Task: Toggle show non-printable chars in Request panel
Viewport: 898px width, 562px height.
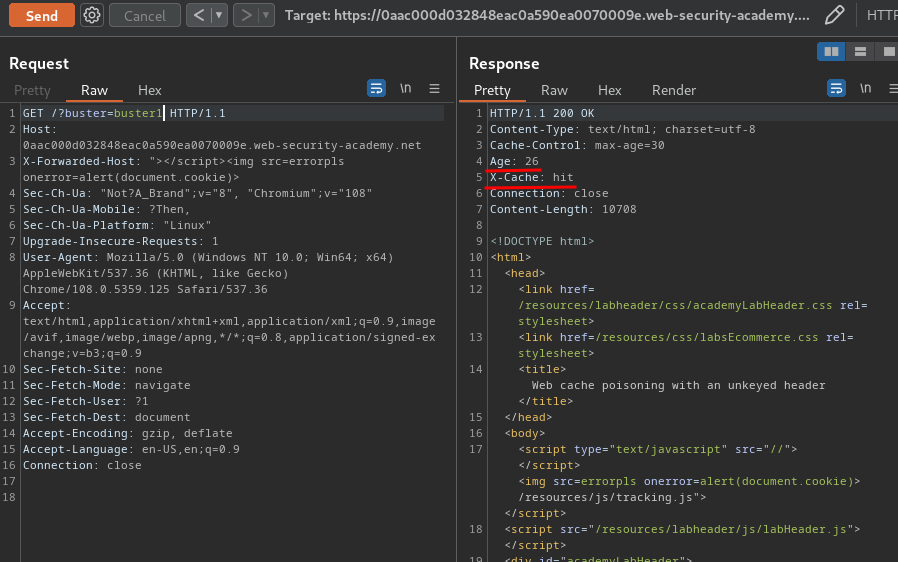Action: tap(405, 88)
